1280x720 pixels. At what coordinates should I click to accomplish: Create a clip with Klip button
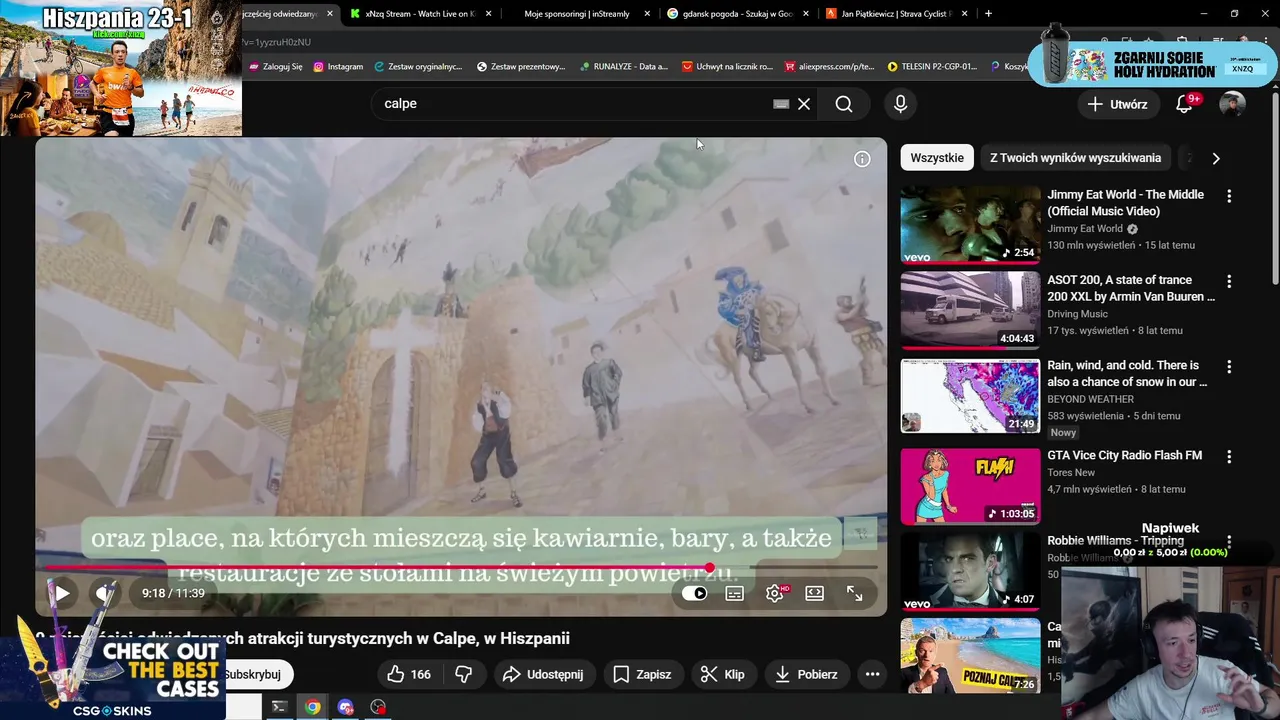(x=722, y=674)
